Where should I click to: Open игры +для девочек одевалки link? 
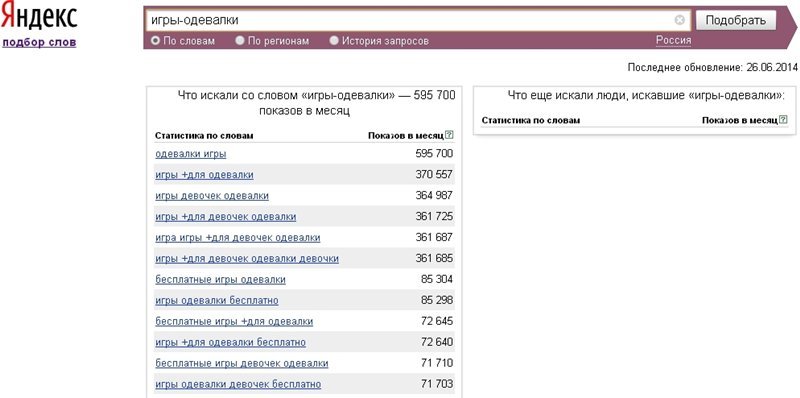[226, 217]
